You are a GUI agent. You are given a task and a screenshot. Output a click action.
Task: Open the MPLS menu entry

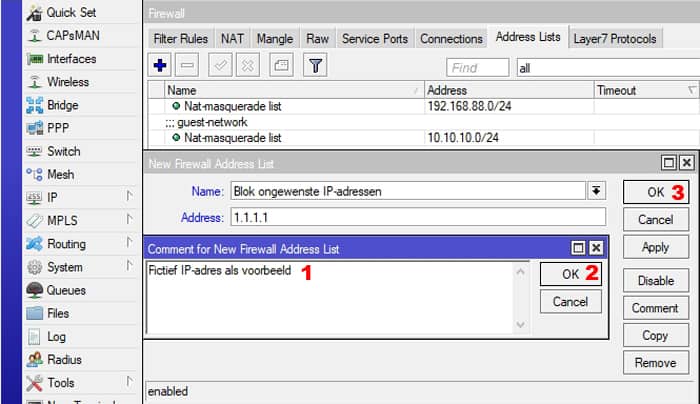[52, 221]
